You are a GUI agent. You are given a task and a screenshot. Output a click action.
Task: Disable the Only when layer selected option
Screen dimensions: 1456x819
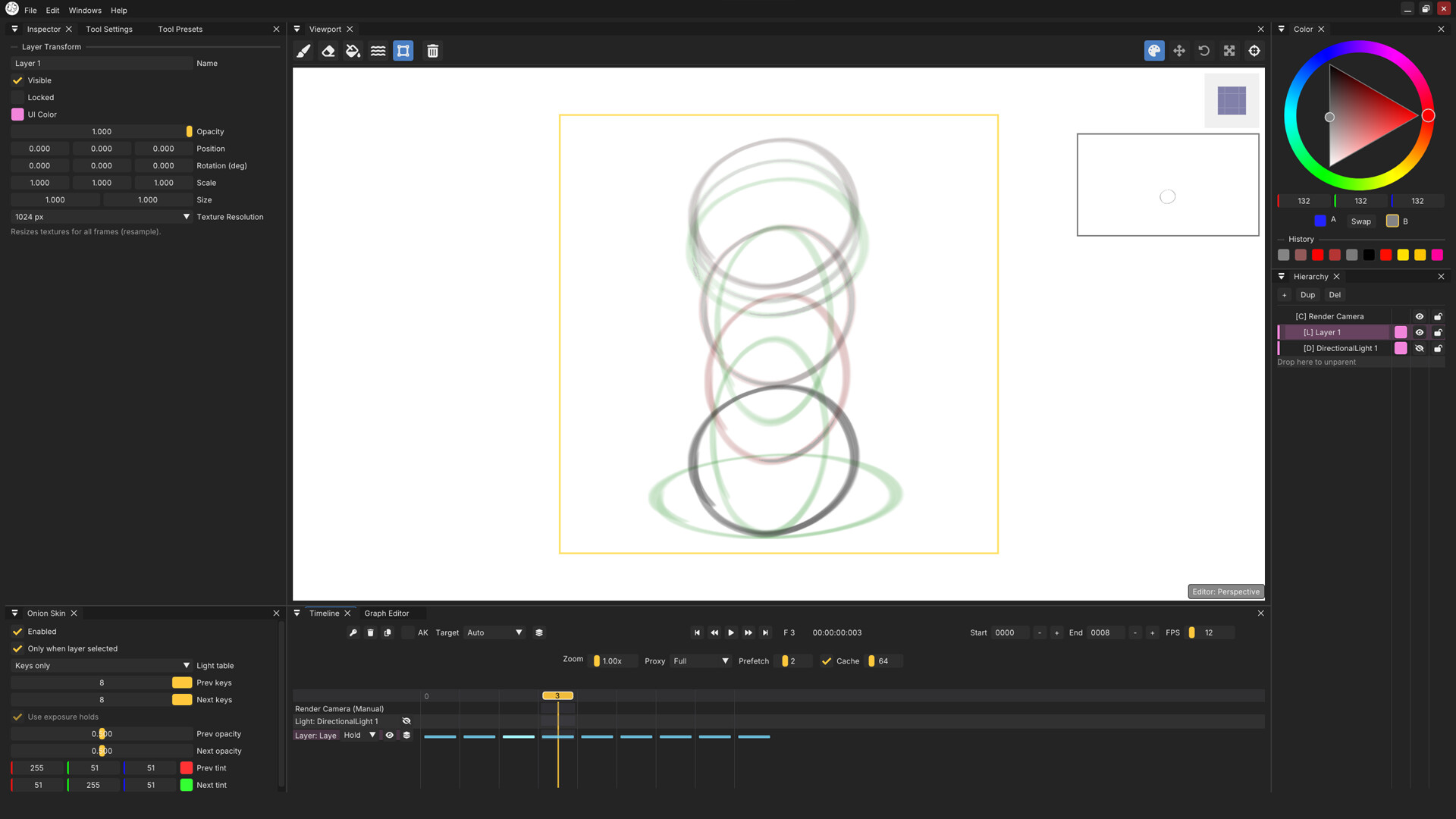(x=17, y=648)
